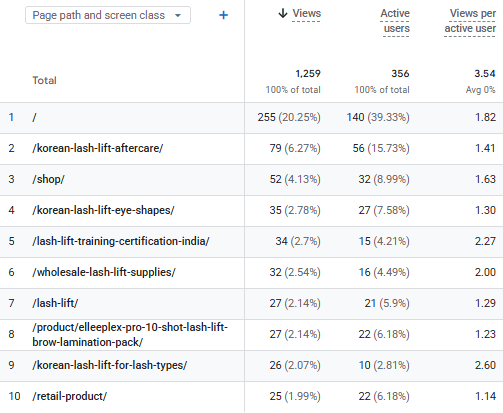Click the /lash-lift-training-certification-india/ page path
This screenshot has width=503, height=413.
pyautogui.click(x=121, y=241)
